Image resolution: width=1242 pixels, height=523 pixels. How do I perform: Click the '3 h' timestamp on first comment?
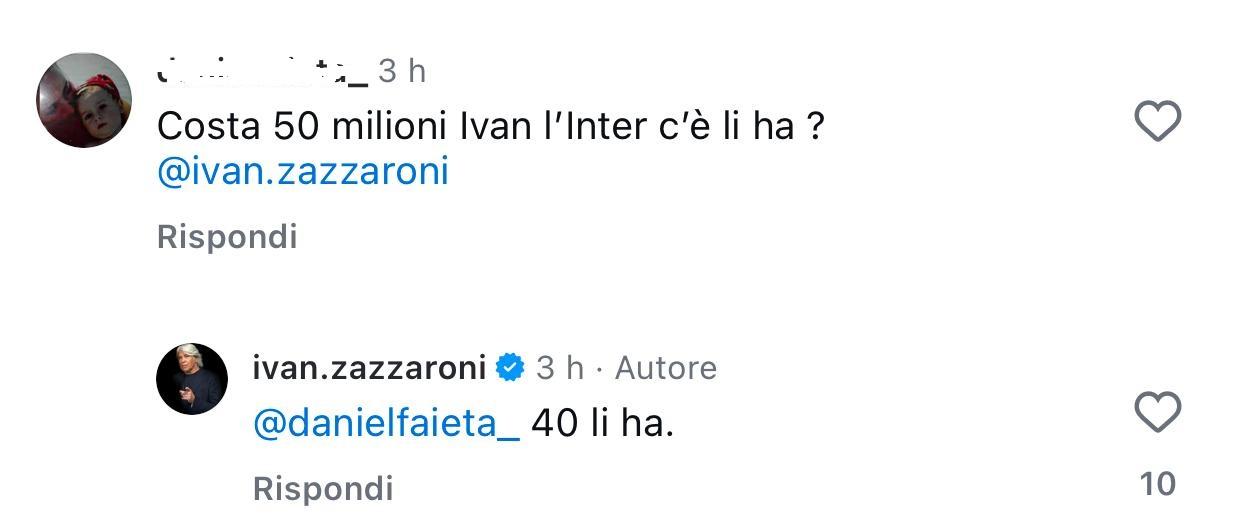click(402, 71)
